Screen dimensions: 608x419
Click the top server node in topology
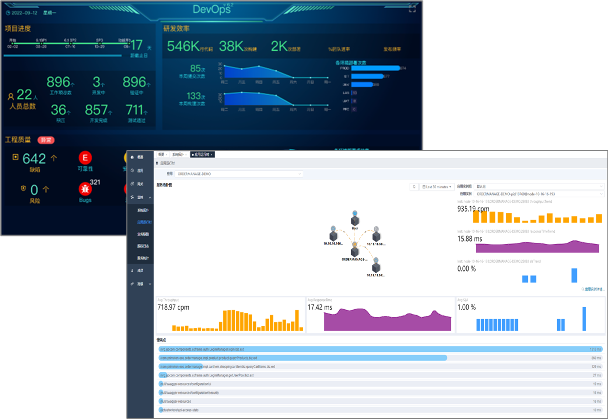coord(354,217)
